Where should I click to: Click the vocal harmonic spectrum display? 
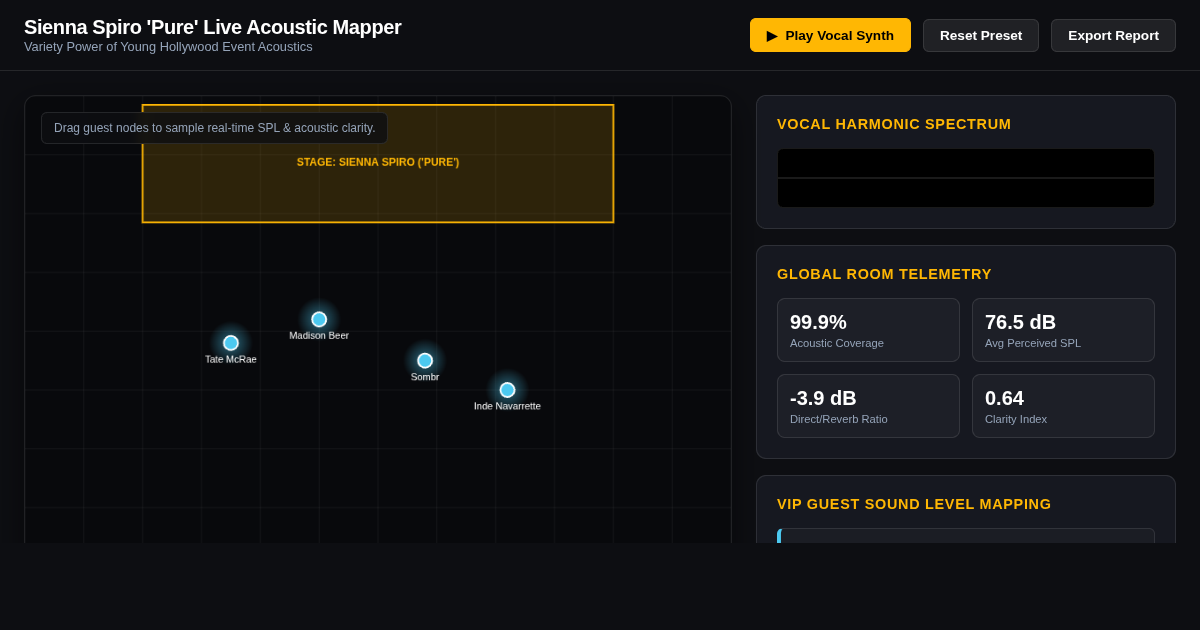(966, 178)
